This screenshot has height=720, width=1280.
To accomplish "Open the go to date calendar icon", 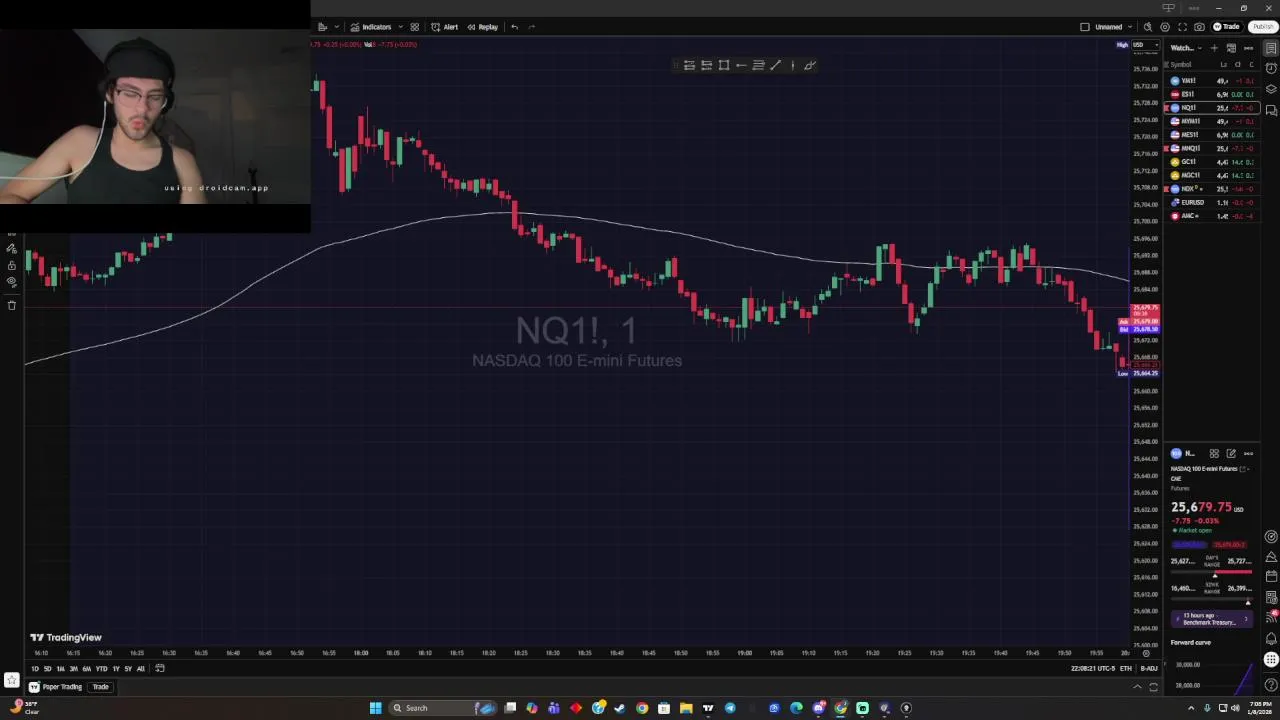I will 160,669.
